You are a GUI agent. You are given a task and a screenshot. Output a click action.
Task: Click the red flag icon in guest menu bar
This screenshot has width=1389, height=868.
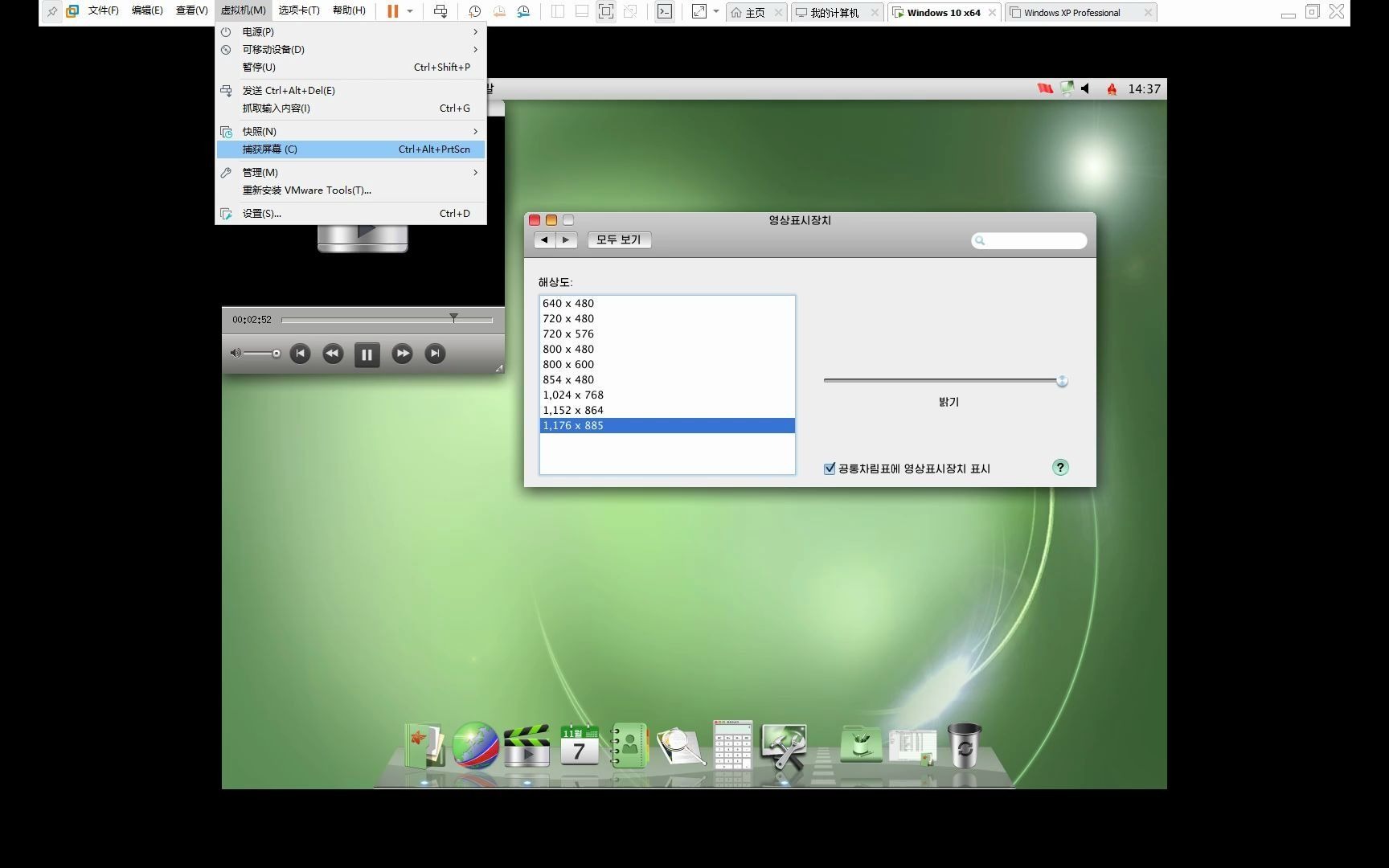pyautogui.click(x=1045, y=88)
